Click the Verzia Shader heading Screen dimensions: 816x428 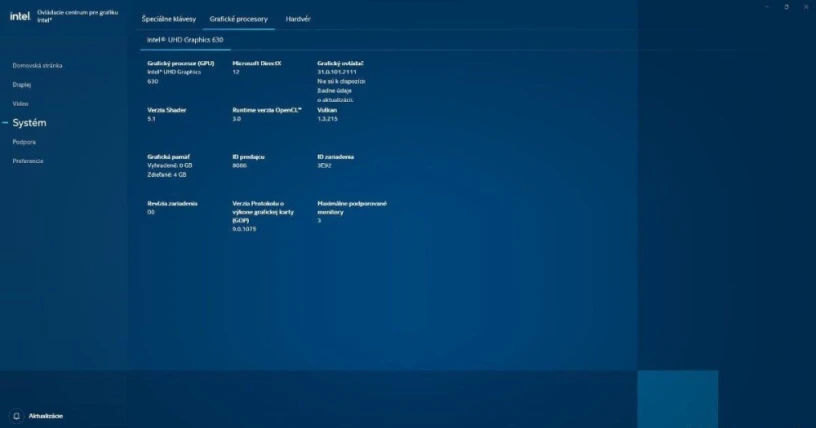pyautogui.click(x=167, y=110)
